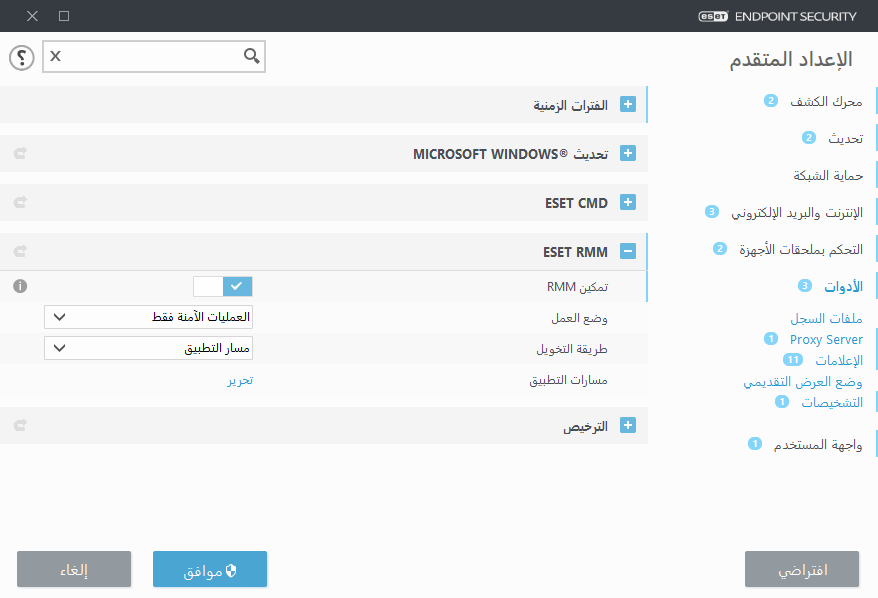This screenshot has height=598, width=878.
Task: Click the تمكين RMM label
Action: click(577, 287)
